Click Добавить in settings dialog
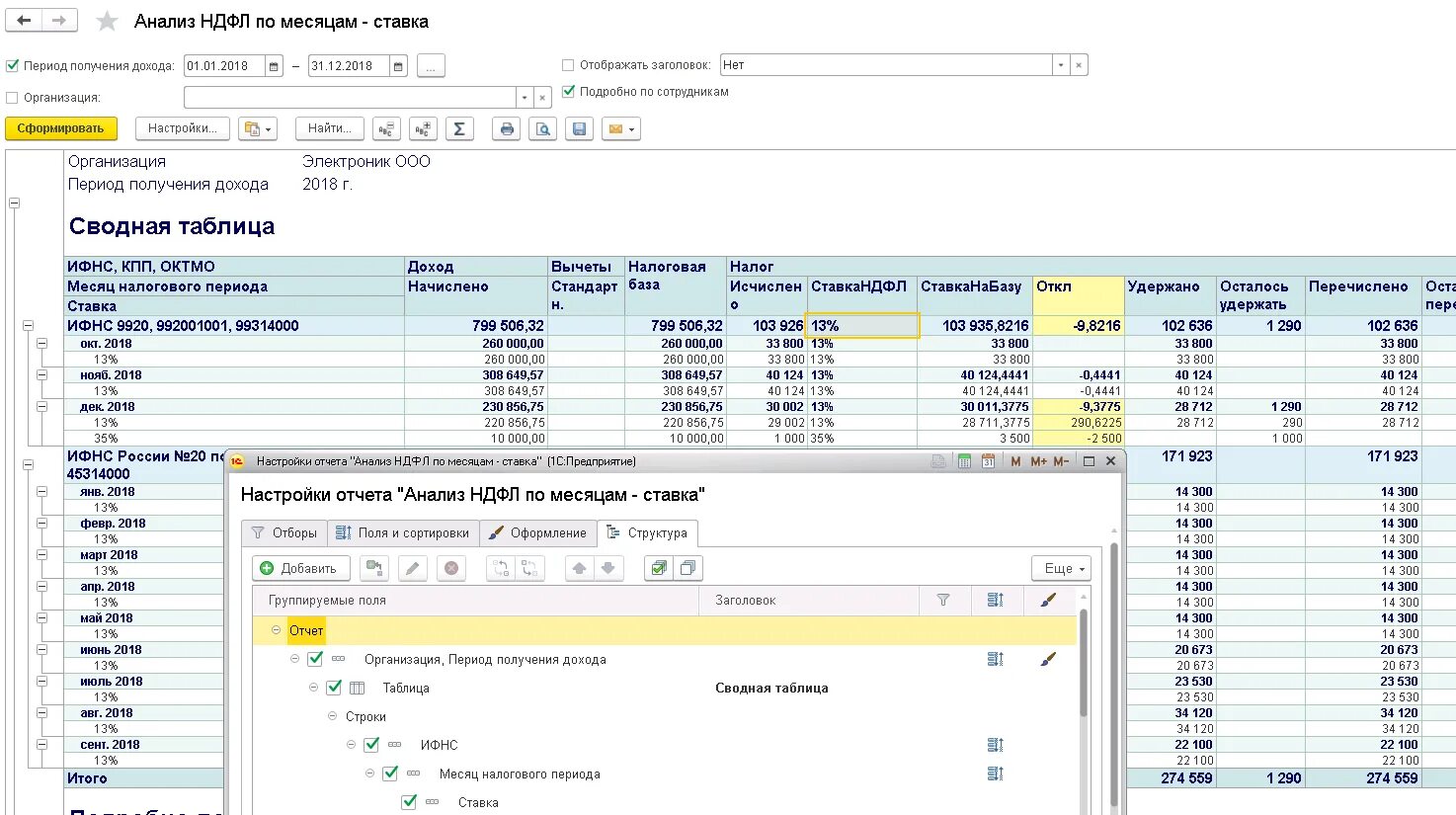This screenshot has width=1456, height=815. point(299,568)
